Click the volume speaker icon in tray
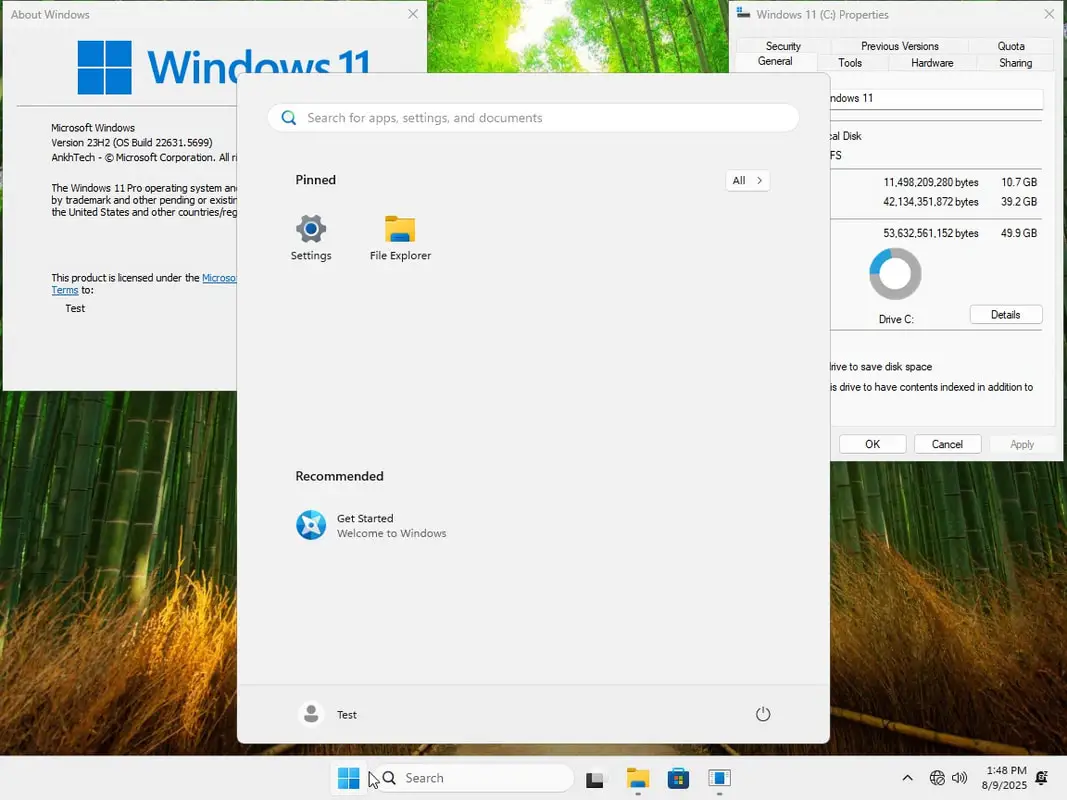The width and height of the screenshot is (1067, 800). (x=960, y=778)
